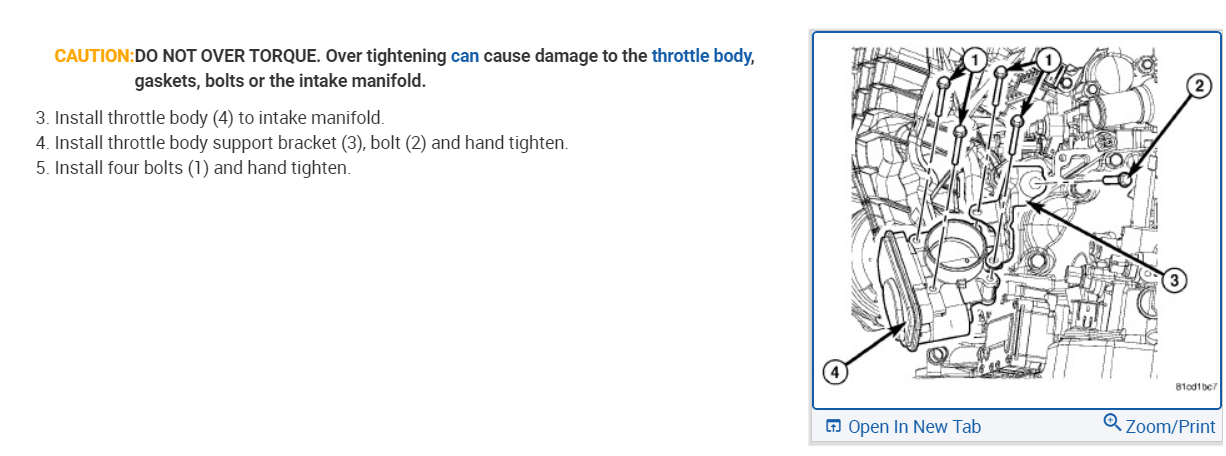This screenshot has width=1226, height=456.
Task: Open the diagram via Open In New Tab text
Action: (914, 427)
